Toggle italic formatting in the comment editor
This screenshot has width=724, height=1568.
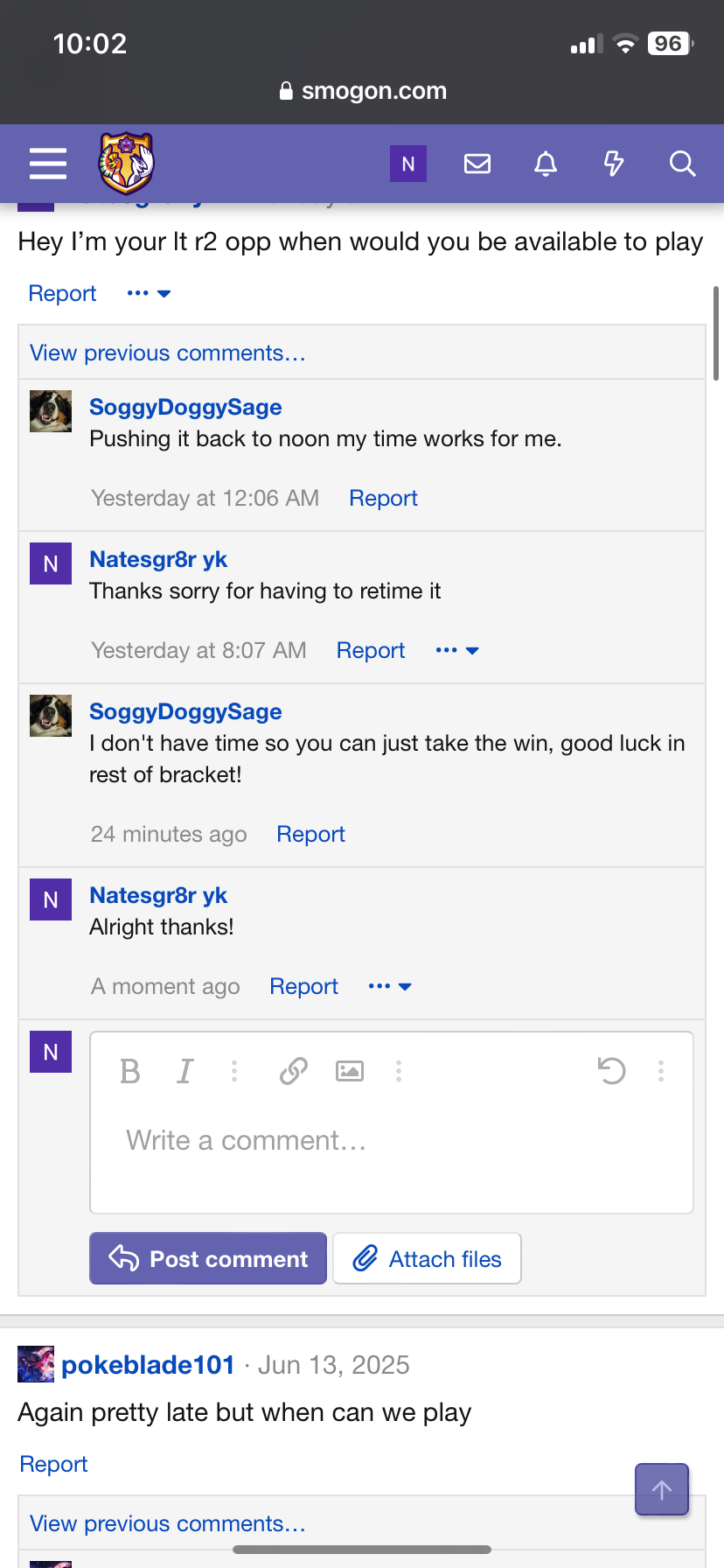pos(184,1071)
